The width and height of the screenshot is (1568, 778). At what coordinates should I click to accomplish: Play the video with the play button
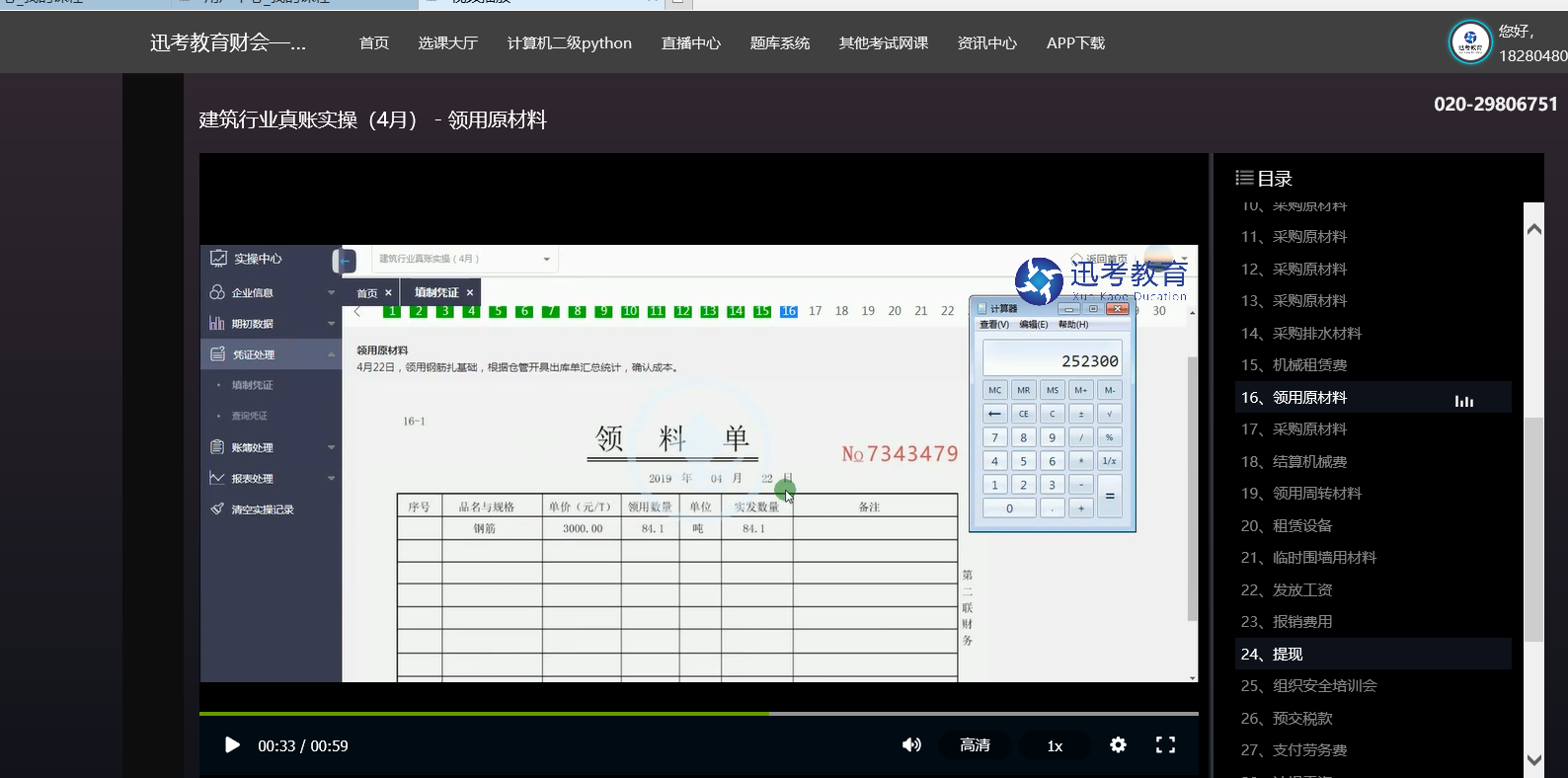tap(232, 745)
